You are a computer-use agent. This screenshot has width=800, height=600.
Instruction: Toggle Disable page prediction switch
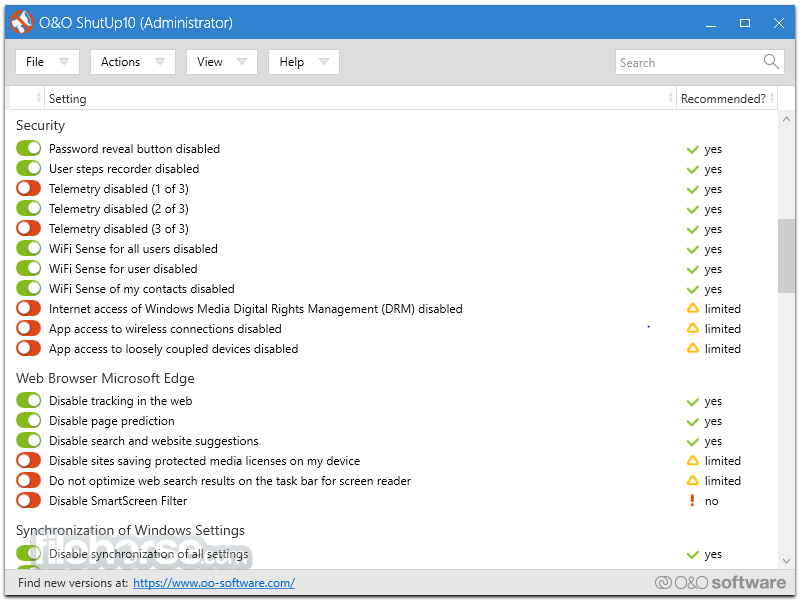(x=29, y=420)
